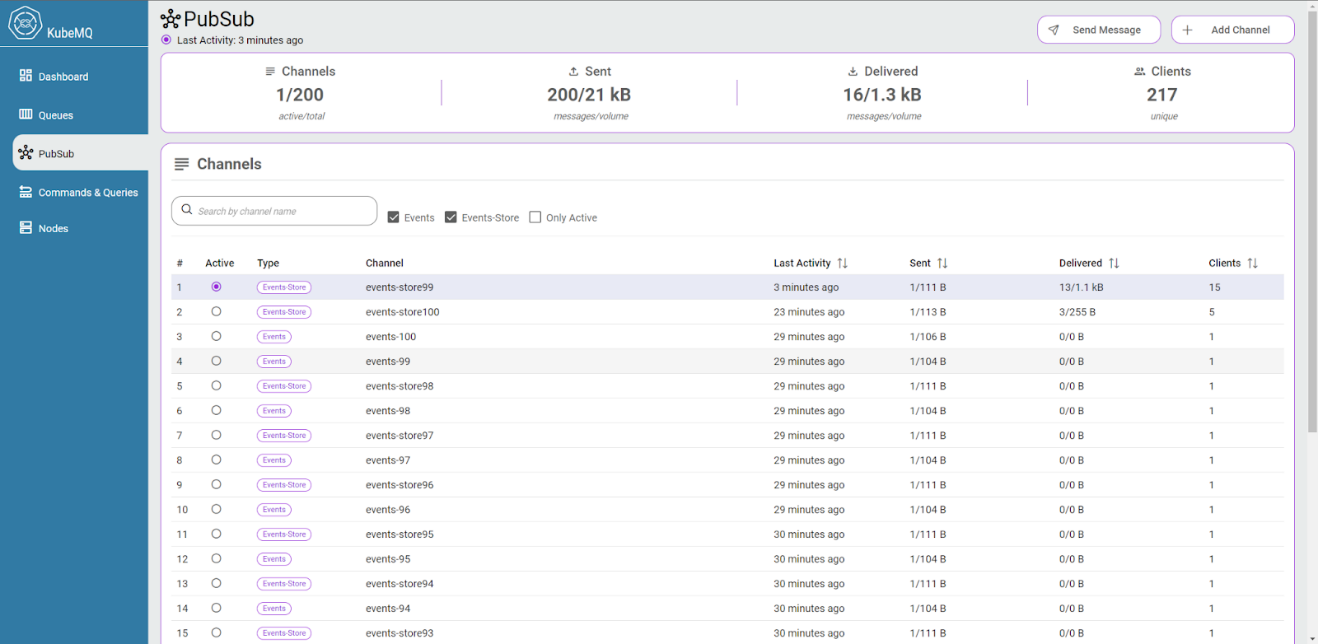This screenshot has width=1318, height=644.
Task: Click channel name events-94
Action: [x=388, y=609]
